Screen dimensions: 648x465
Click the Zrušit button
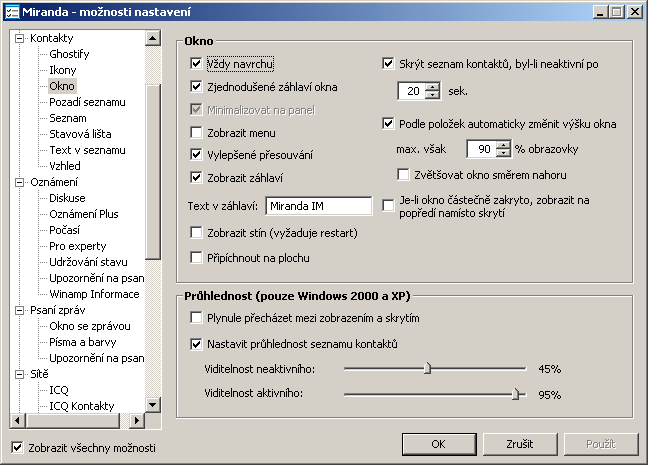pos(520,444)
